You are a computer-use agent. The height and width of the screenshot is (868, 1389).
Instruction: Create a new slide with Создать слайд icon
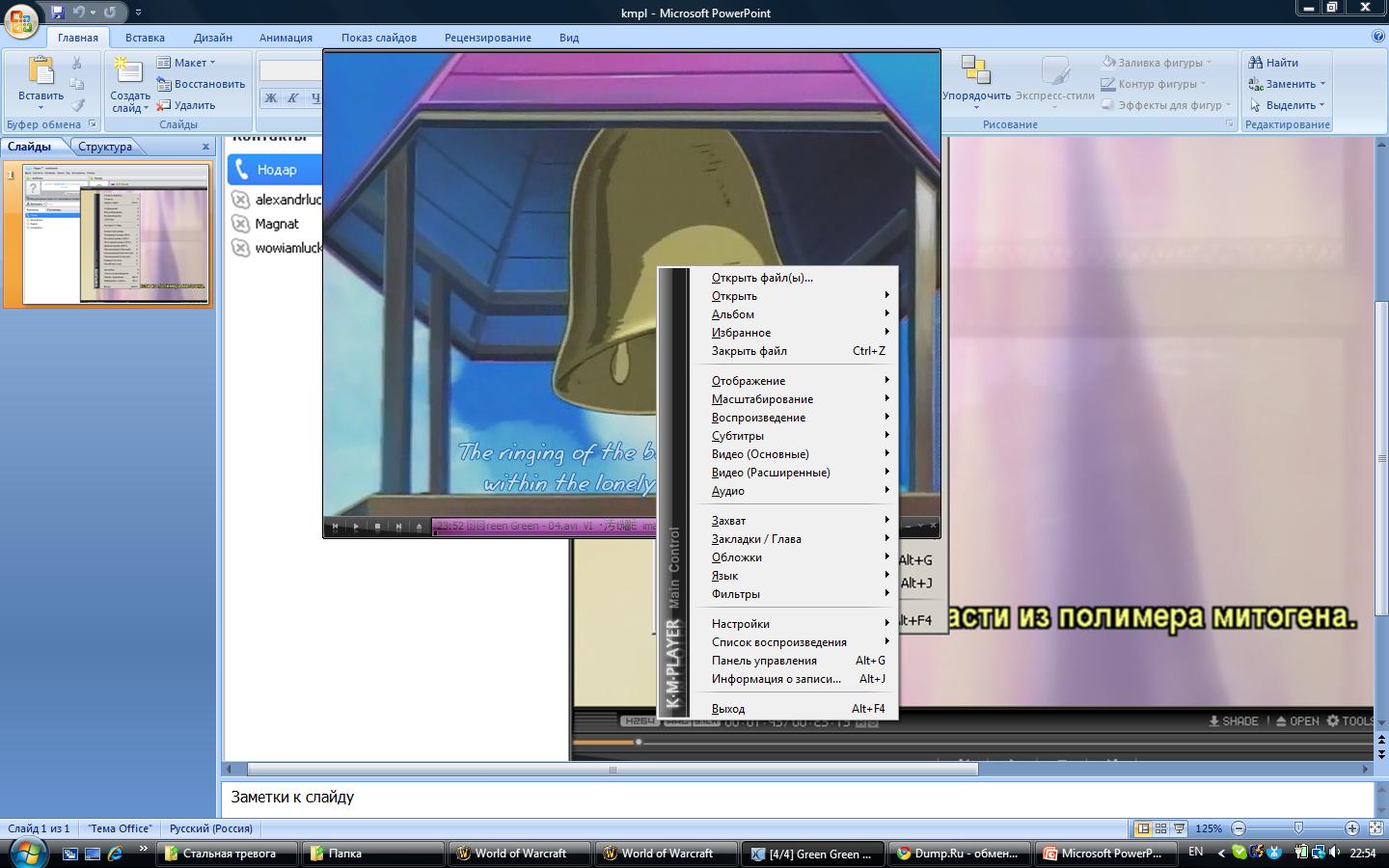[128, 71]
